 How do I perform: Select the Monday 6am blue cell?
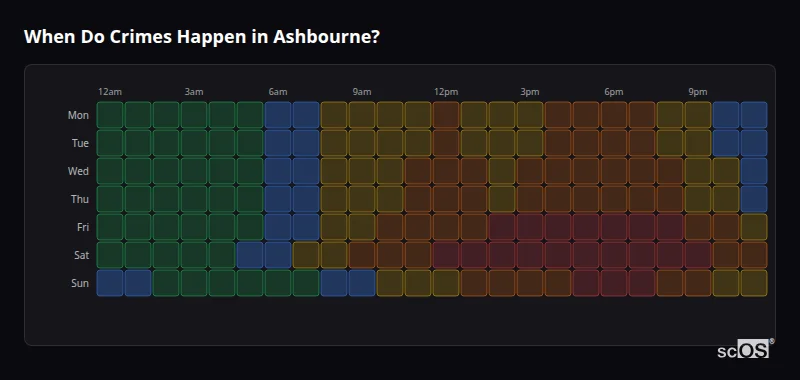coord(278,115)
